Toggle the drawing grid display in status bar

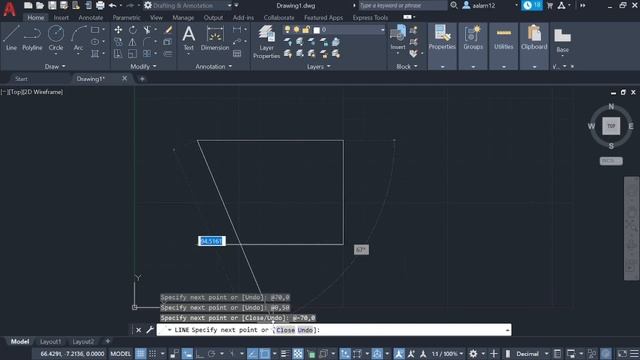[x=140, y=353]
